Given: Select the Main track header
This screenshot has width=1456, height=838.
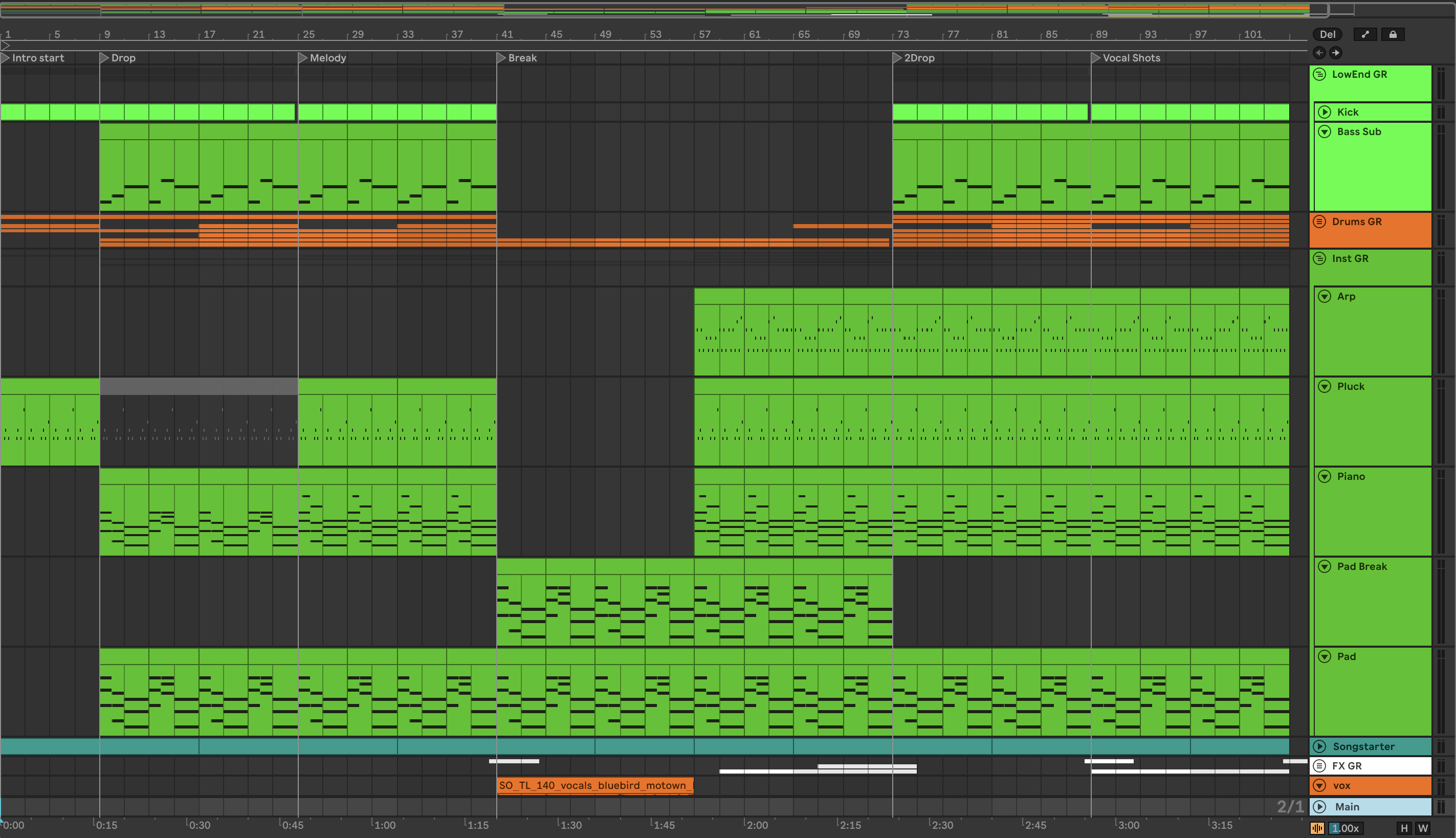Looking at the screenshot, I should (1370, 807).
